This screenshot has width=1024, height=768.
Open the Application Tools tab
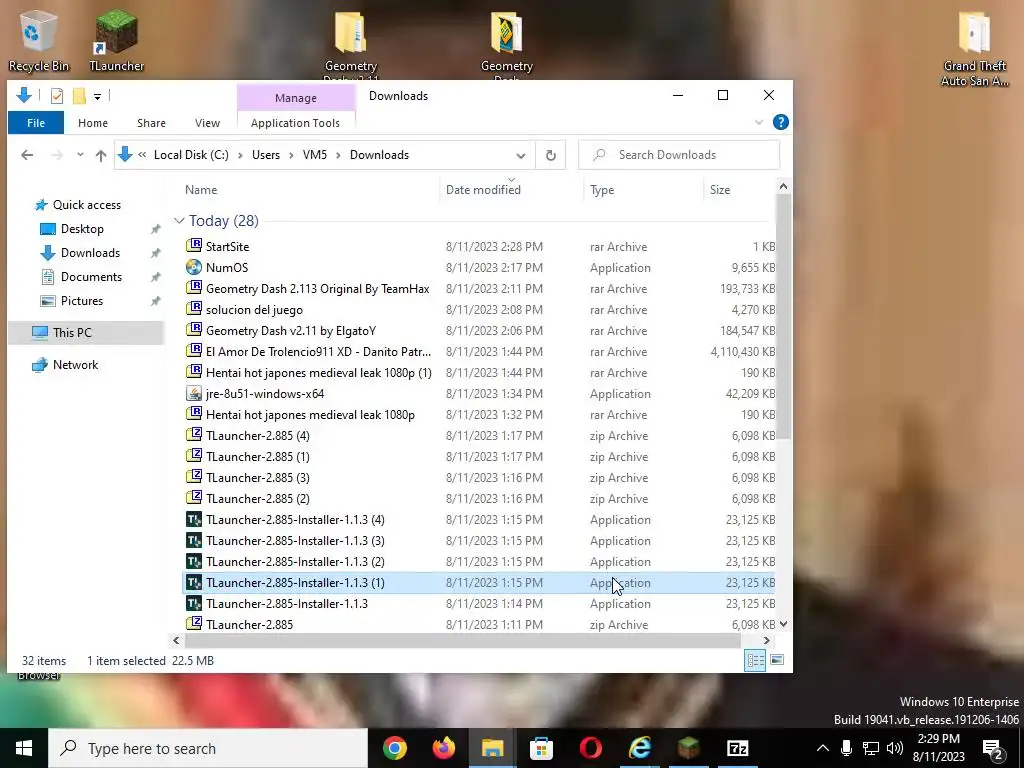click(x=295, y=123)
